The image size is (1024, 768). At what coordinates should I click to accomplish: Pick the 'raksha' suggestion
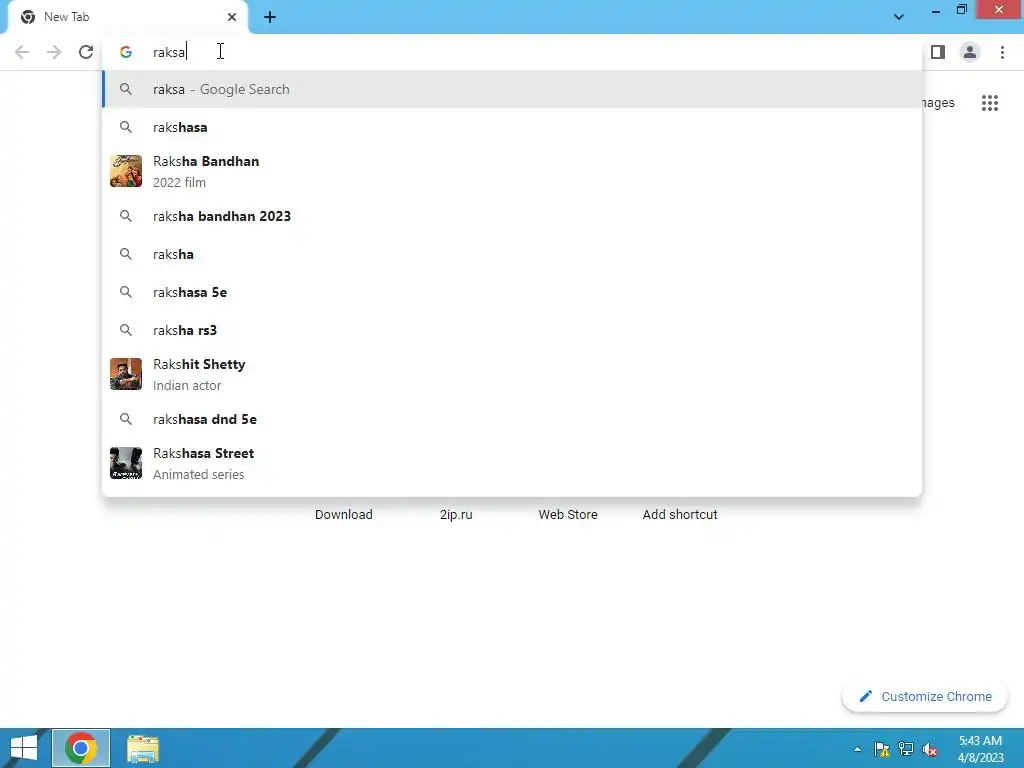512,254
